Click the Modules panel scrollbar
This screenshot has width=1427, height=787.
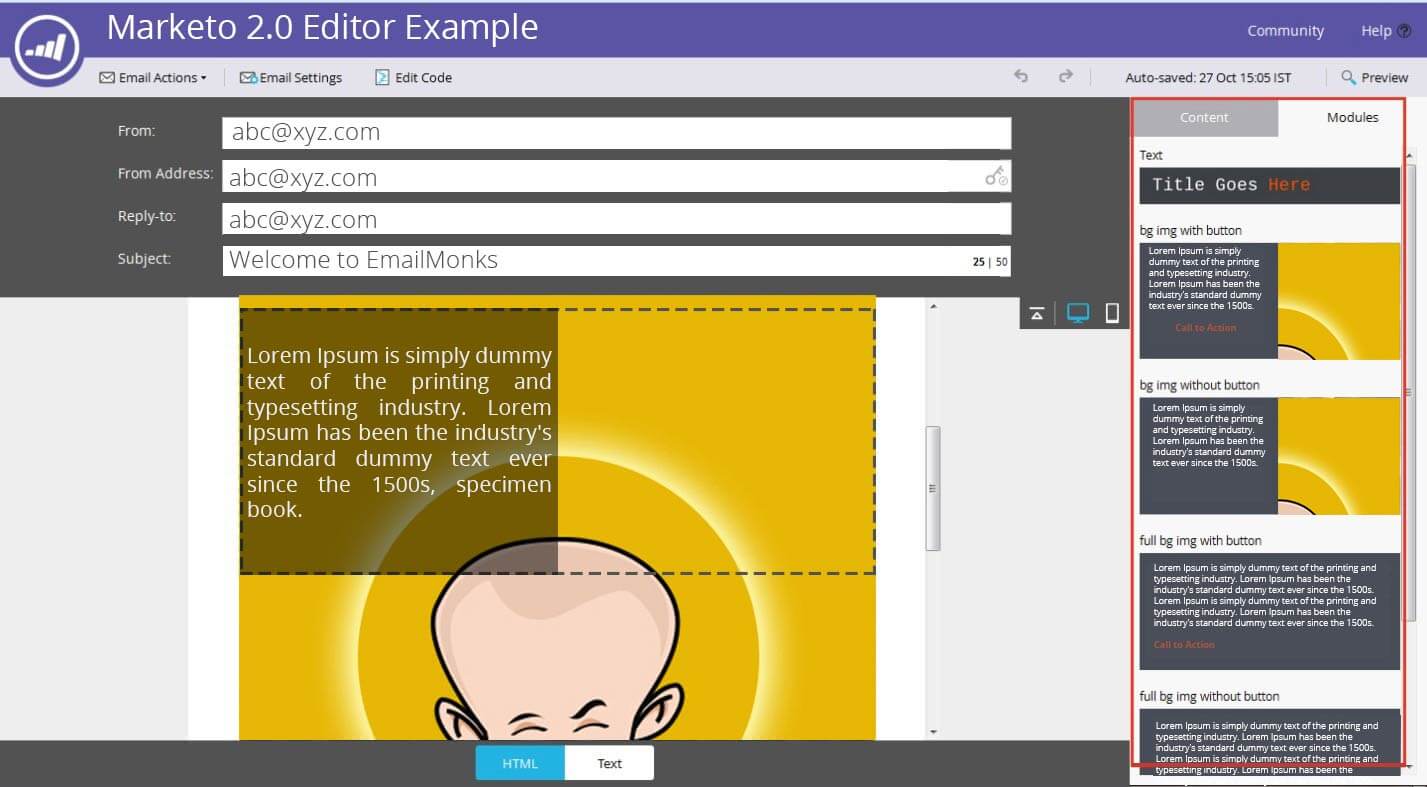point(1411,392)
